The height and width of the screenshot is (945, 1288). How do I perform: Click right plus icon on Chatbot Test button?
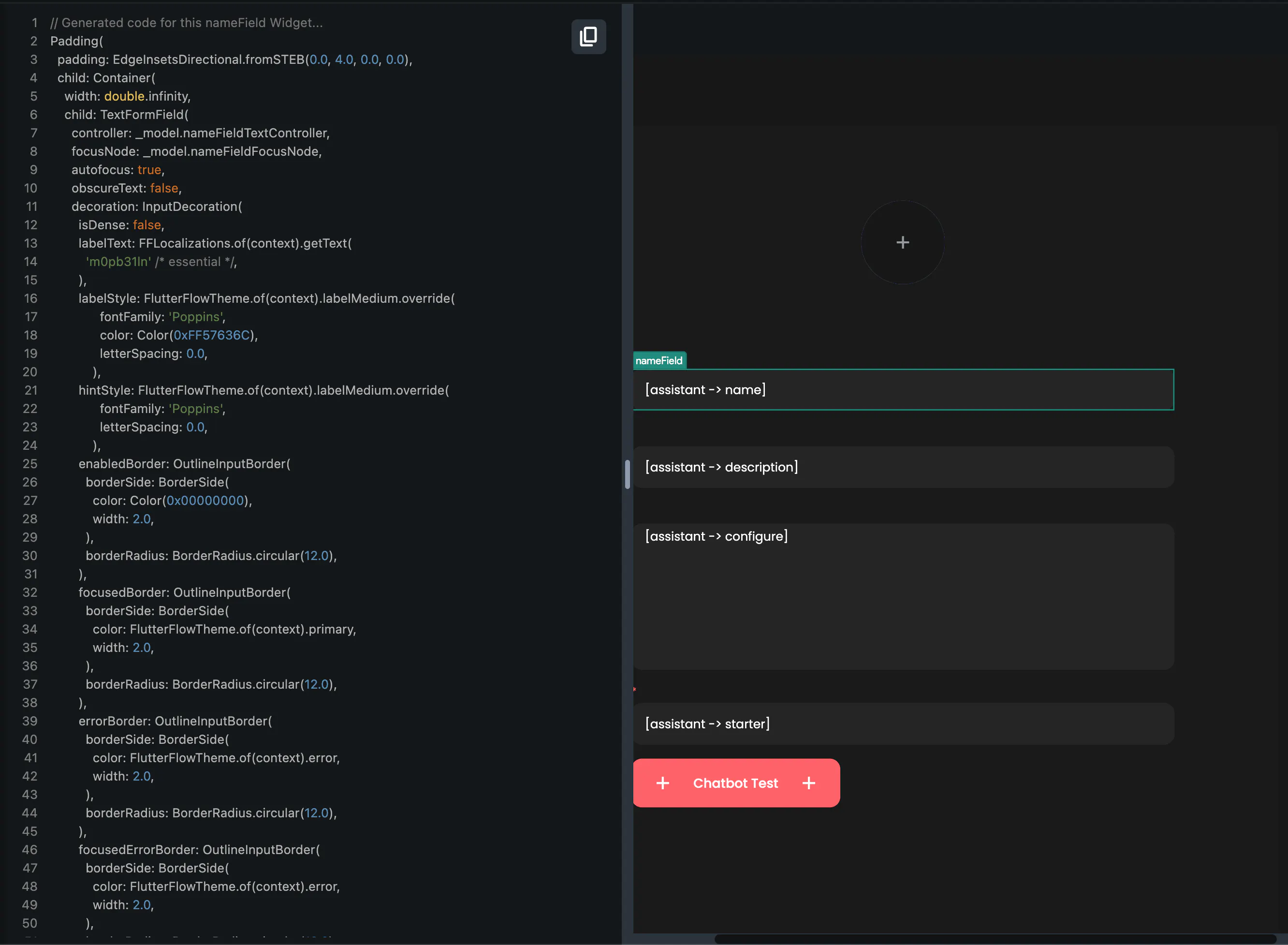point(808,783)
